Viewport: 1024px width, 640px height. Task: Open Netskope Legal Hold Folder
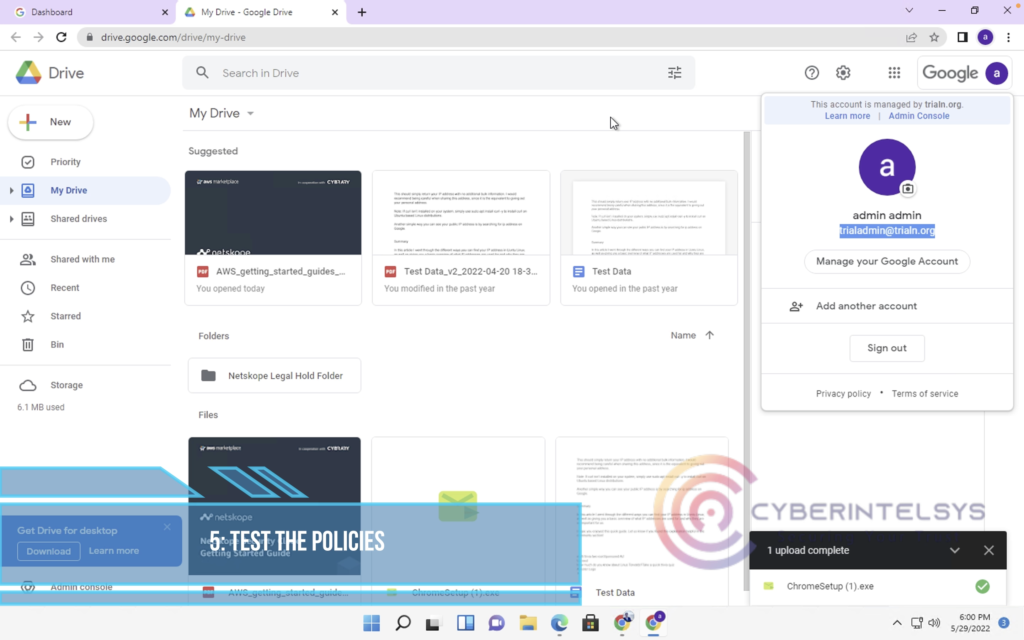(x=274, y=376)
